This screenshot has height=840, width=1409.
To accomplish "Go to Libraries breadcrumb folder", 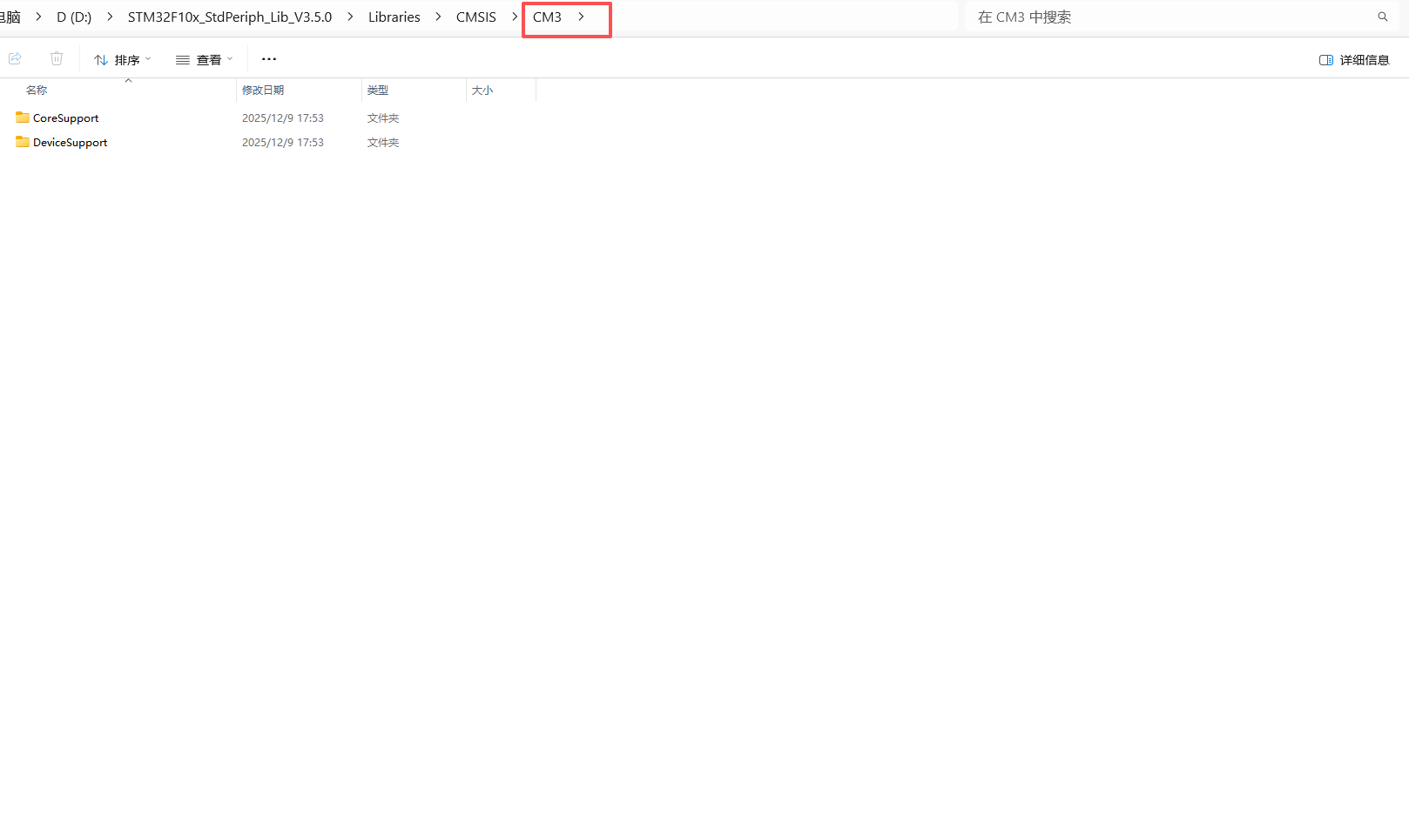I will (x=394, y=17).
